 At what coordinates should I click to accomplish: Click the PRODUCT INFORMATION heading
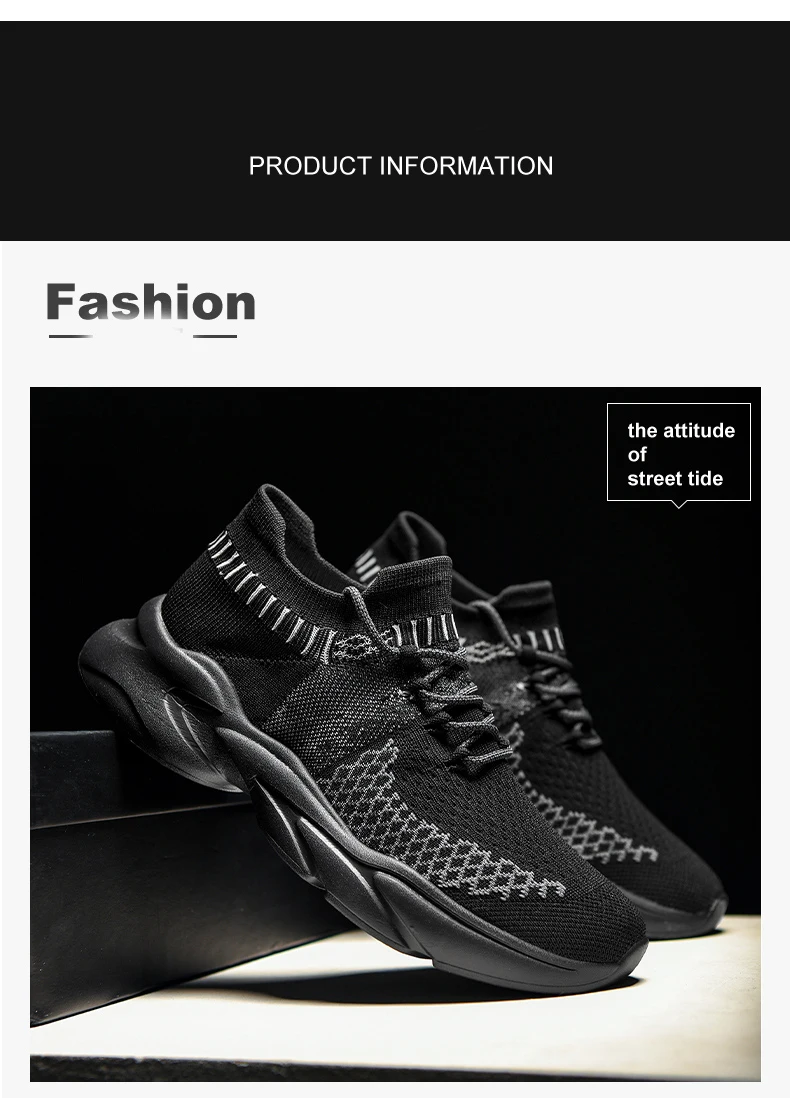coord(401,166)
